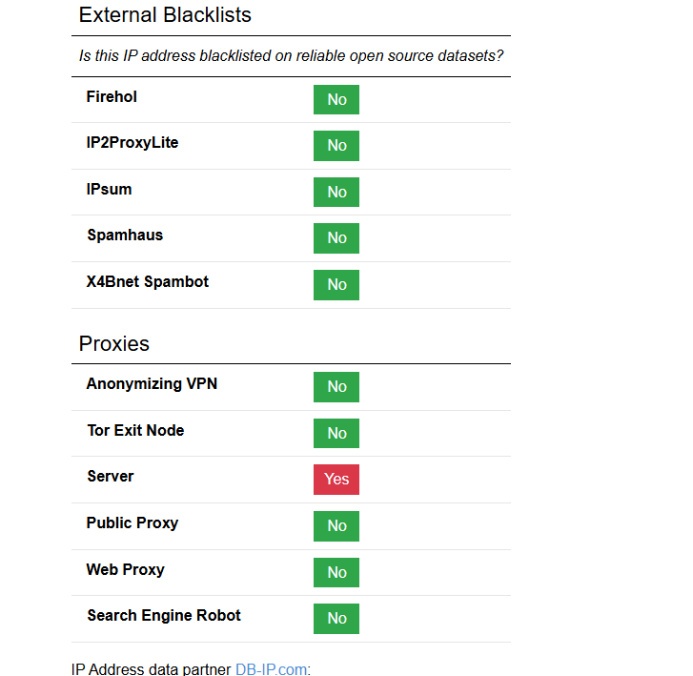Click the External Blacklists heading

(x=165, y=15)
